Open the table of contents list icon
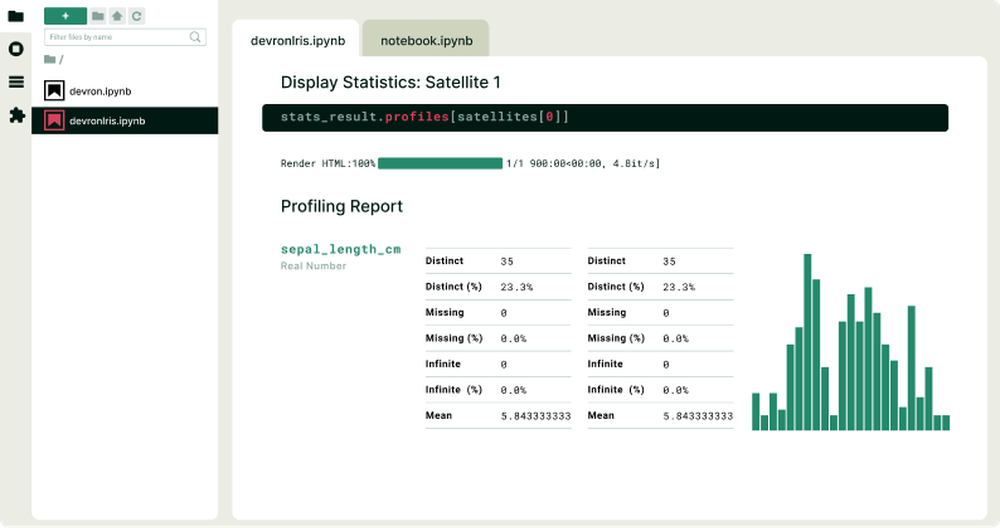This screenshot has height=528, width=1000. (16, 82)
